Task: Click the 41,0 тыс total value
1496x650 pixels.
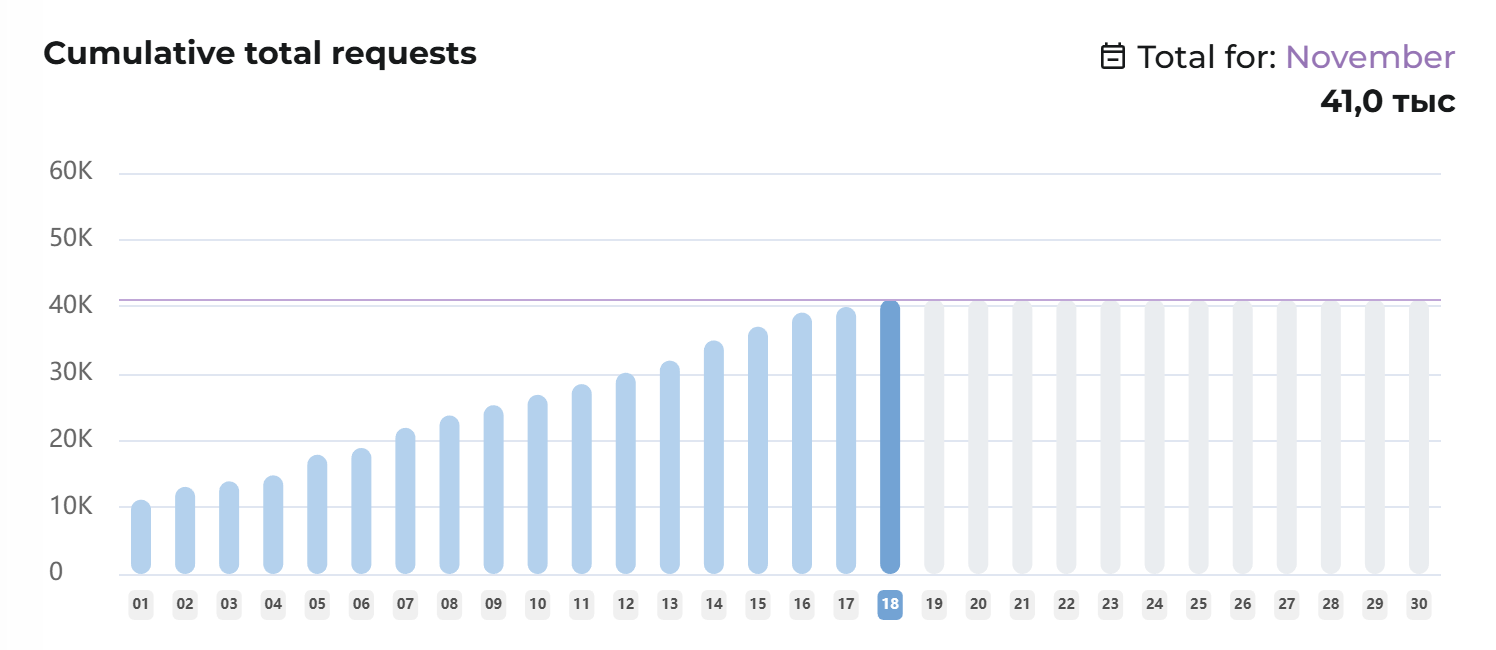Action: pos(1387,101)
